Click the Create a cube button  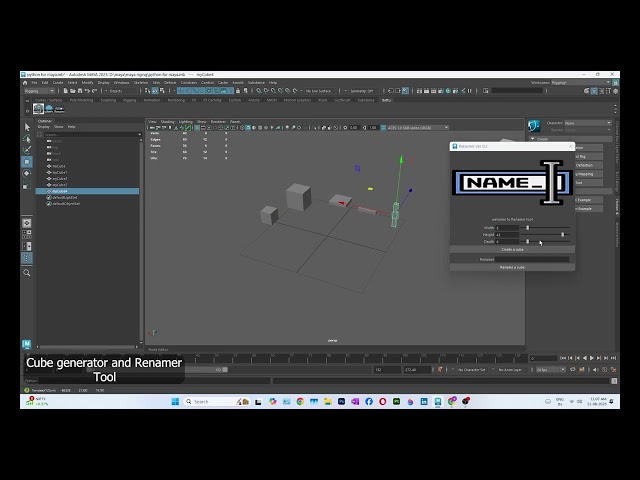[512, 249]
